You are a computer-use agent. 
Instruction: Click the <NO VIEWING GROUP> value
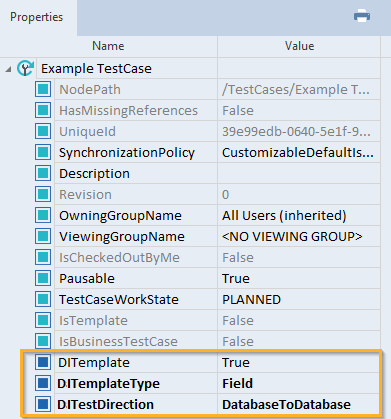pyautogui.click(x=292, y=236)
